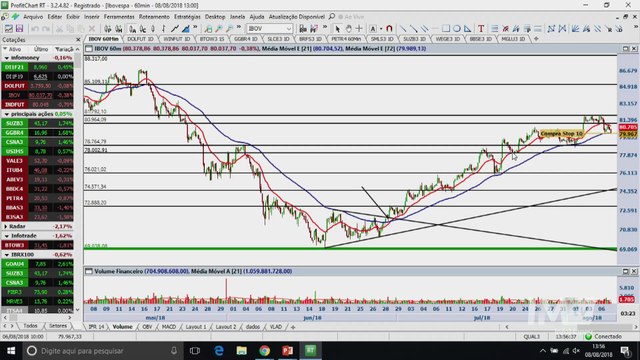Maximize the Volume Financeiro panel
The height and width of the screenshot is (360, 640).
point(626,271)
